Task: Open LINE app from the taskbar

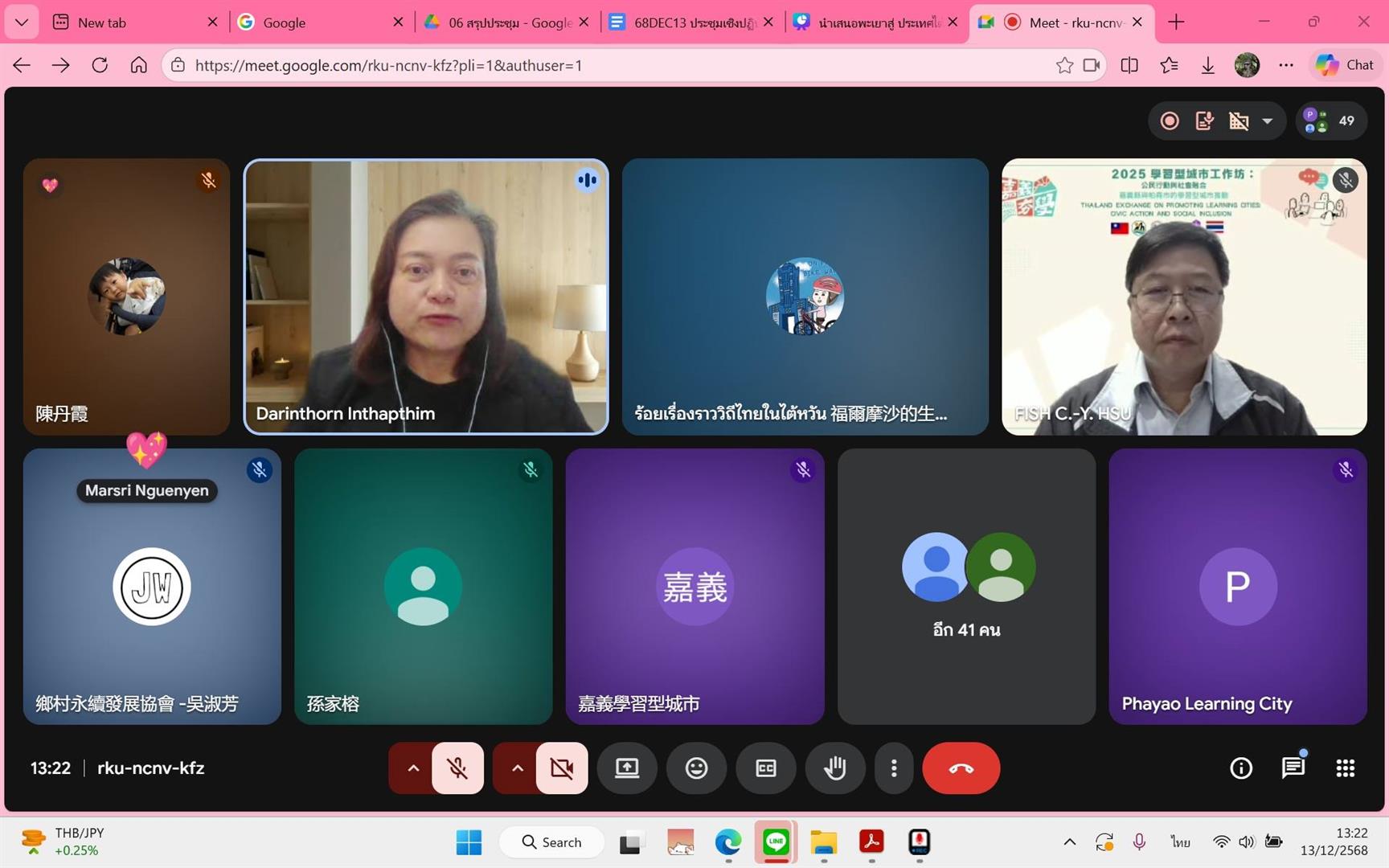Action: click(x=776, y=841)
